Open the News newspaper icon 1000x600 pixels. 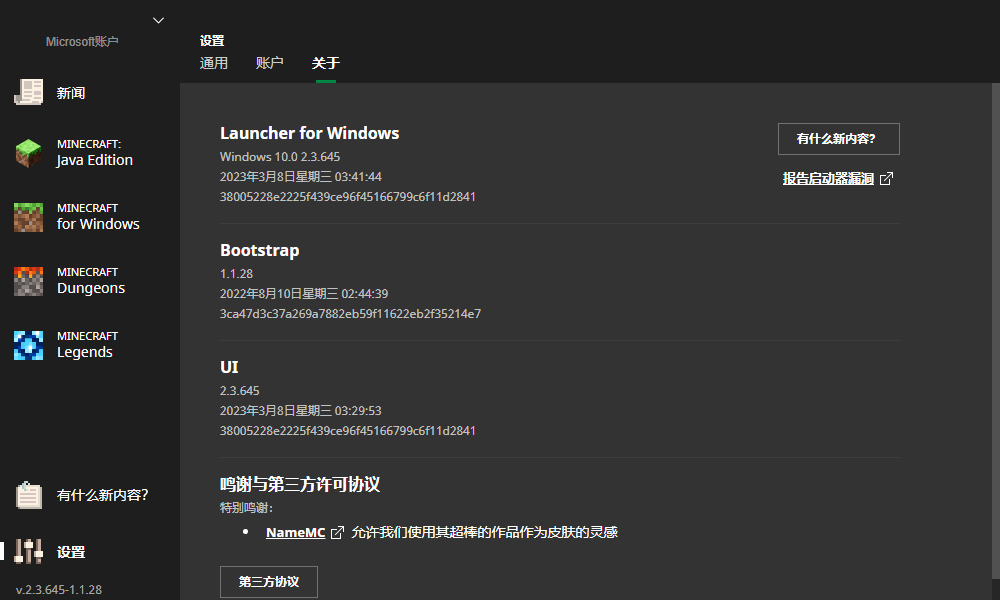point(29,92)
